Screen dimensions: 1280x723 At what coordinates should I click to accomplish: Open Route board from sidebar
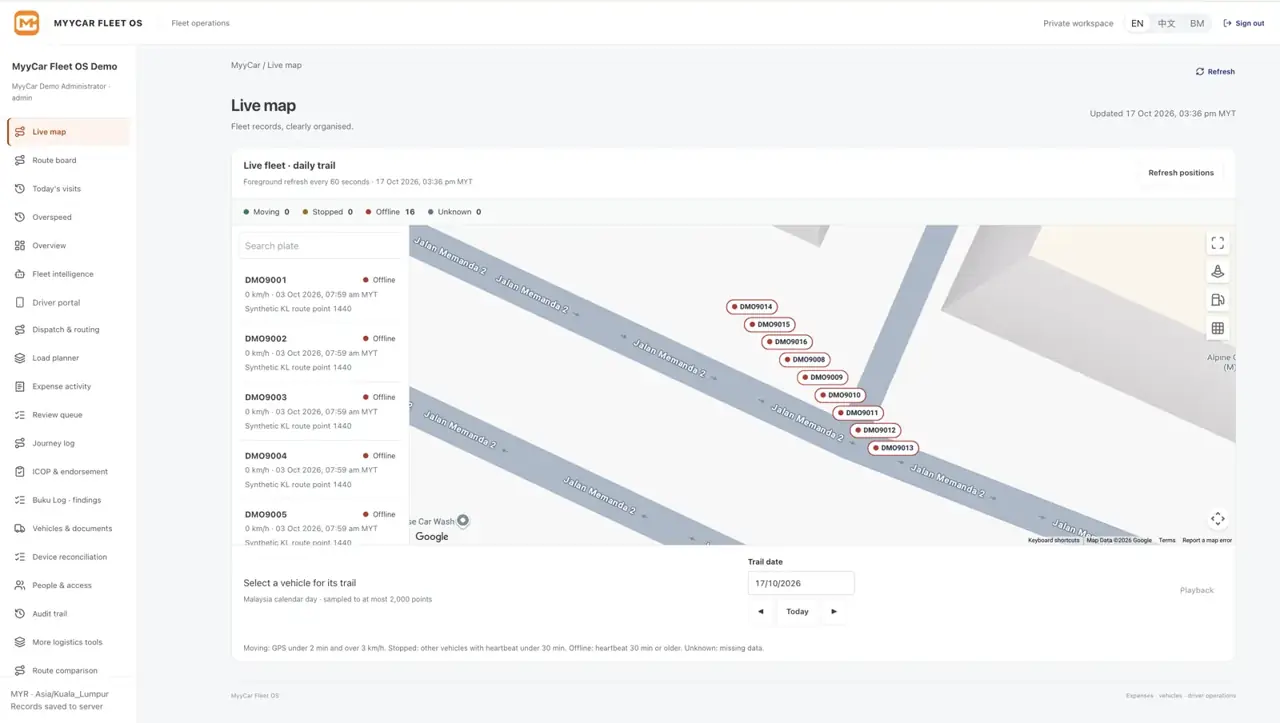point(68,160)
